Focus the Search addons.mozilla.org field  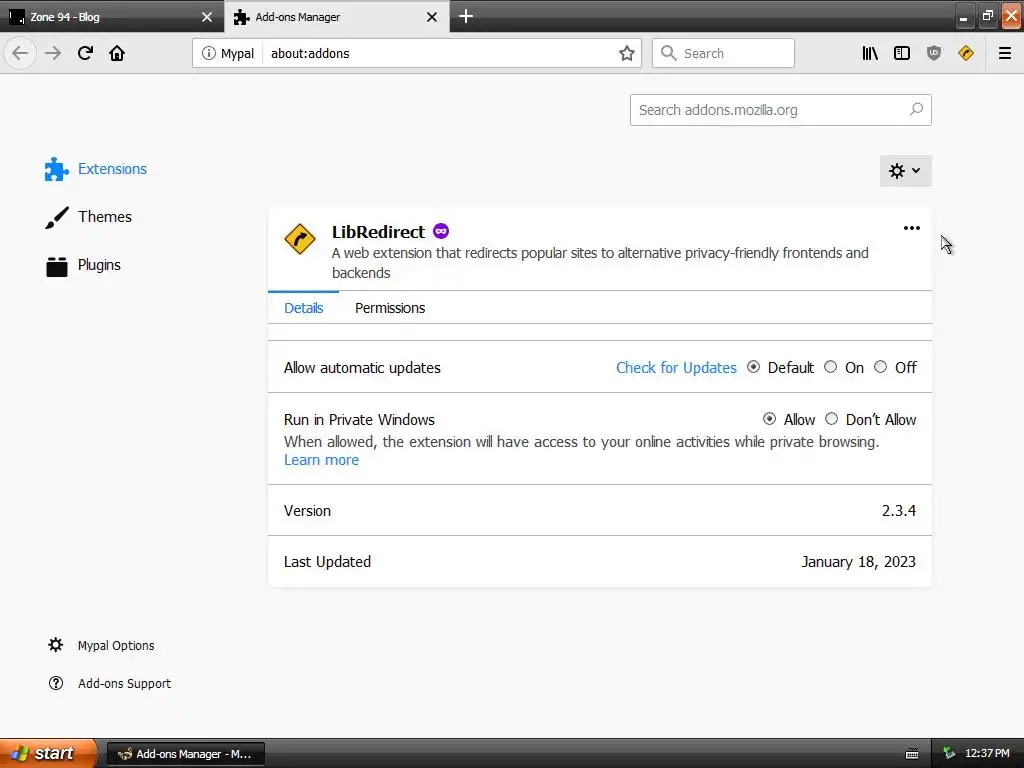click(780, 110)
